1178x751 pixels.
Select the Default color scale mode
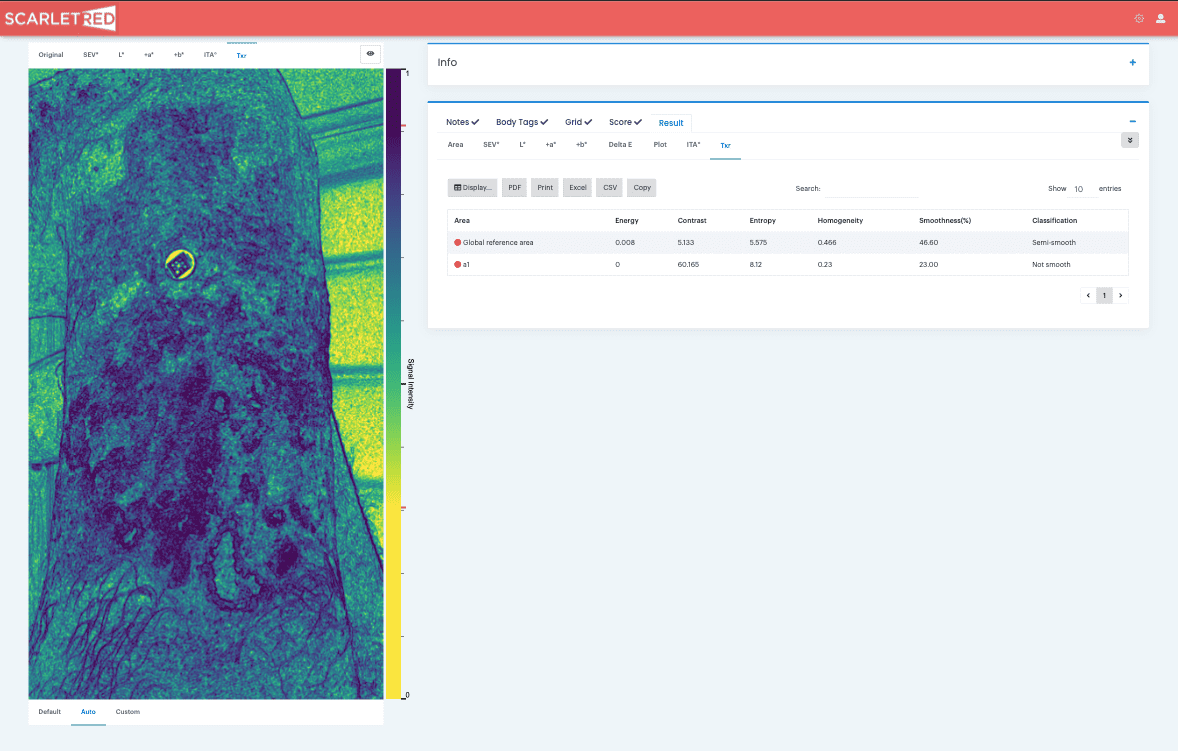click(50, 712)
